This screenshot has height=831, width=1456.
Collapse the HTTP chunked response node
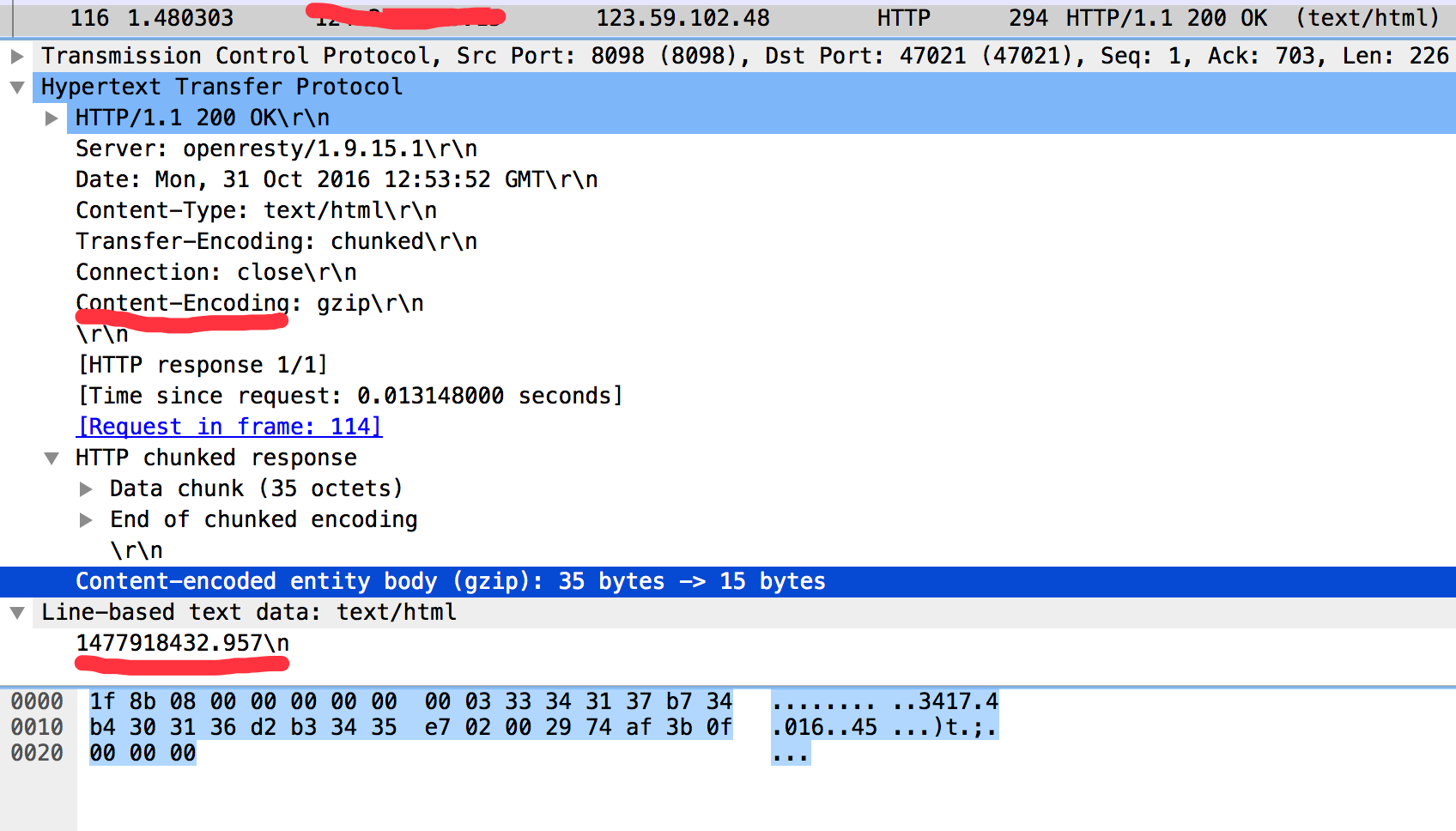point(52,458)
